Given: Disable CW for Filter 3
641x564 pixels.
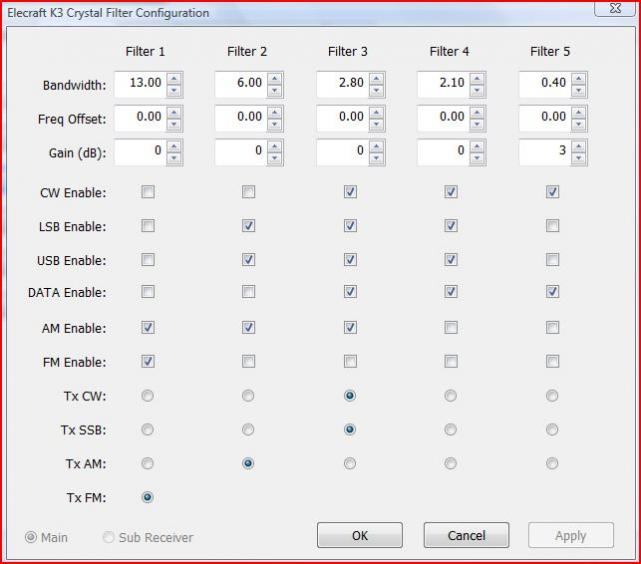Looking at the screenshot, I should [x=350, y=192].
